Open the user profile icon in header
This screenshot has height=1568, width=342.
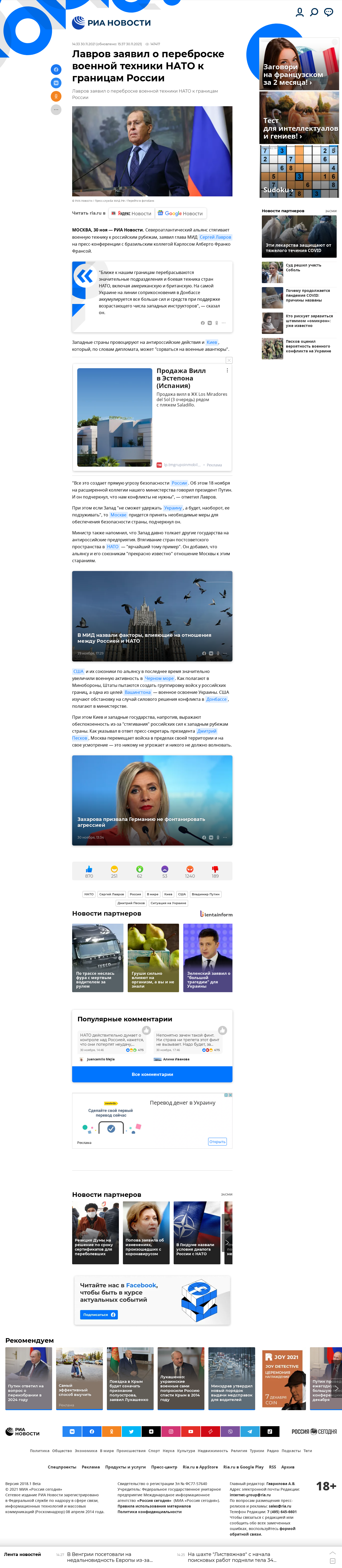(300, 12)
